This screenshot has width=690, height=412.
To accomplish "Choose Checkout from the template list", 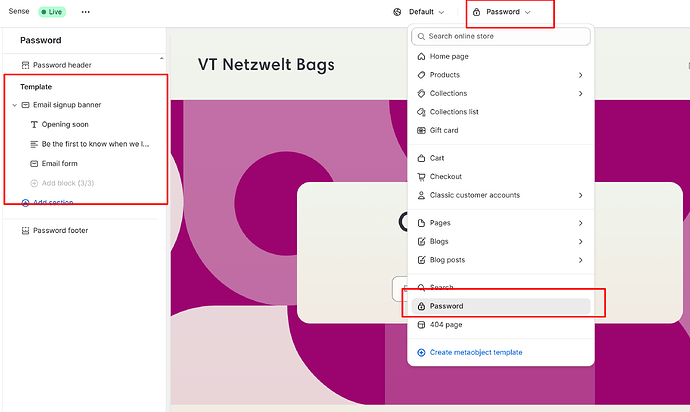I will pos(446,177).
